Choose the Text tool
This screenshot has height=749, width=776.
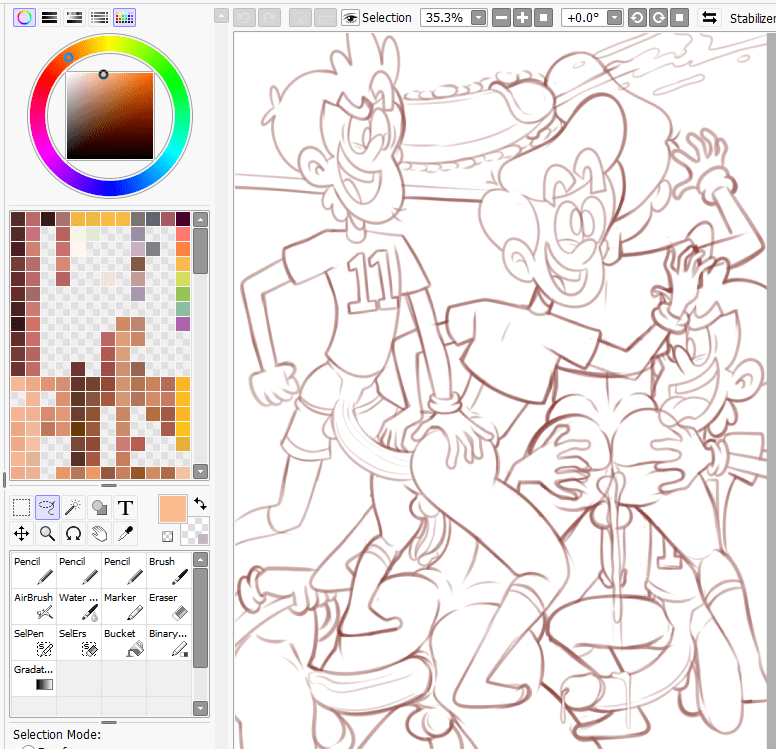pyautogui.click(x=125, y=508)
